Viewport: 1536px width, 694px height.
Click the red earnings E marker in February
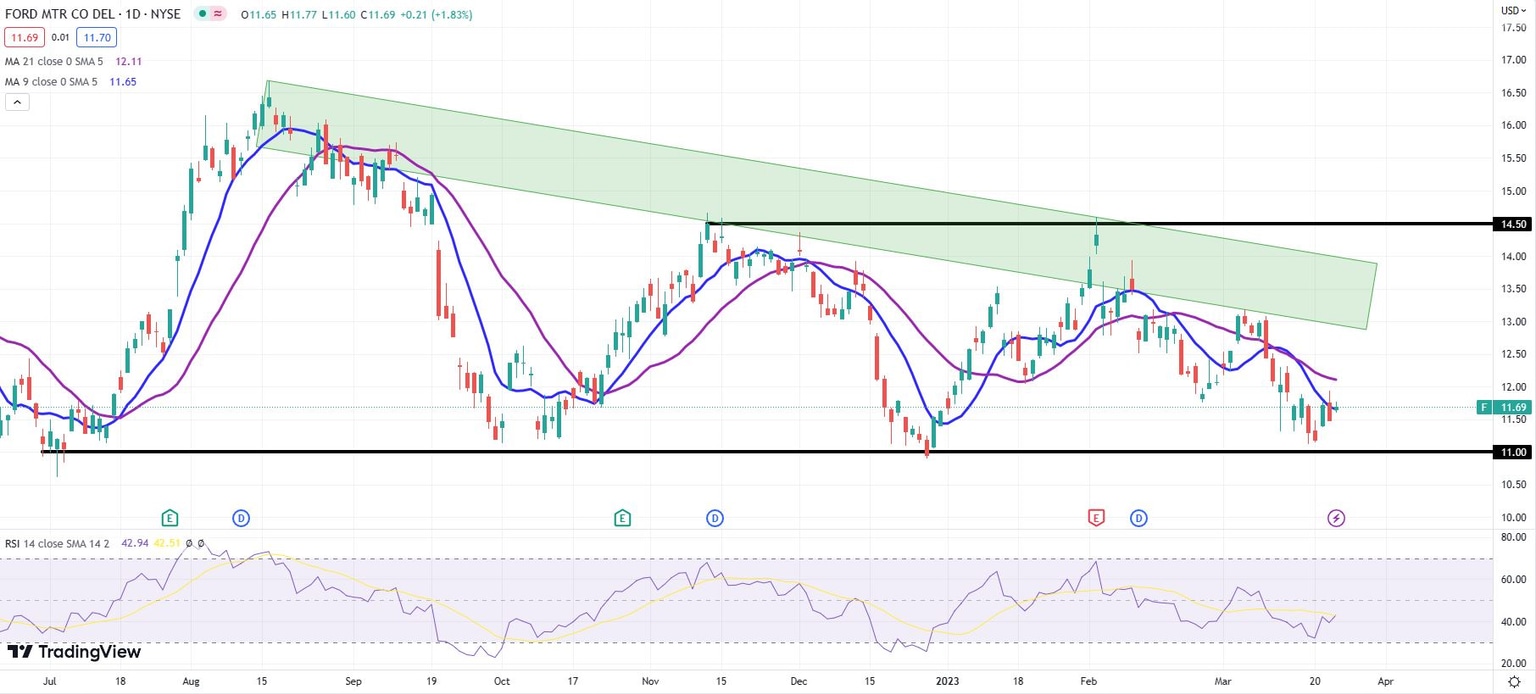coord(1097,518)
